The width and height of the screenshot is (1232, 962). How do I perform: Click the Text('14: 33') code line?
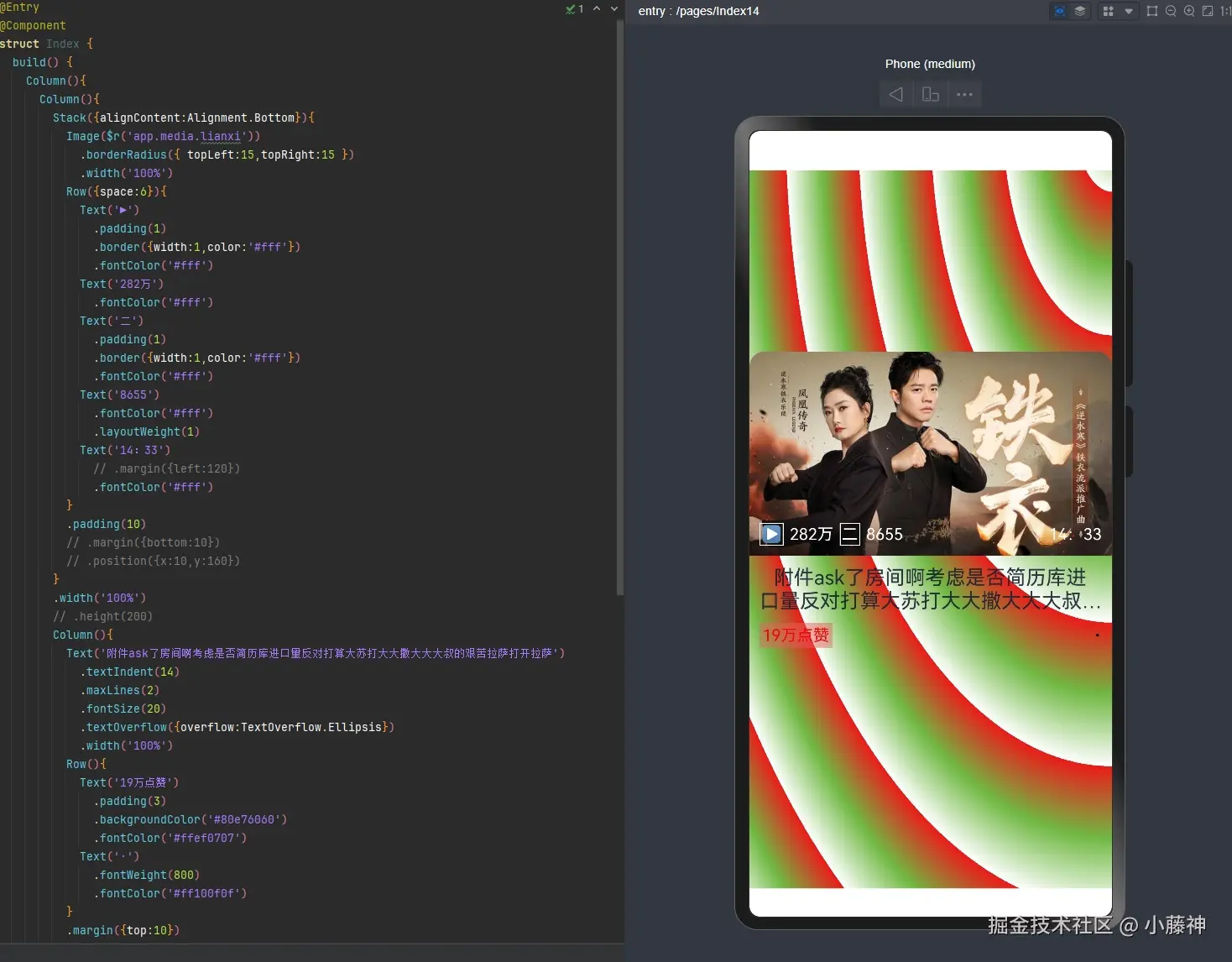[125, 450]
